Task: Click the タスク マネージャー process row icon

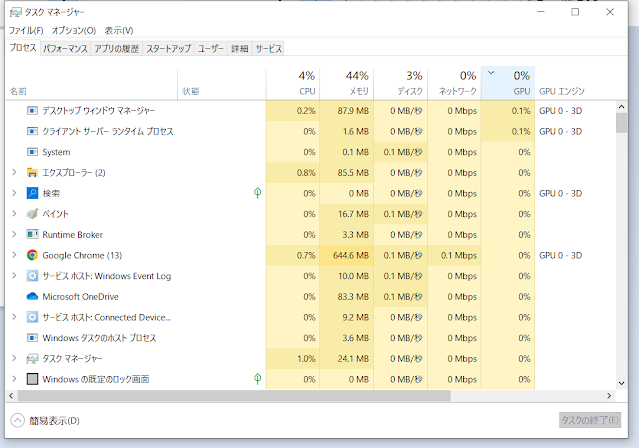Action: (32, 359)
